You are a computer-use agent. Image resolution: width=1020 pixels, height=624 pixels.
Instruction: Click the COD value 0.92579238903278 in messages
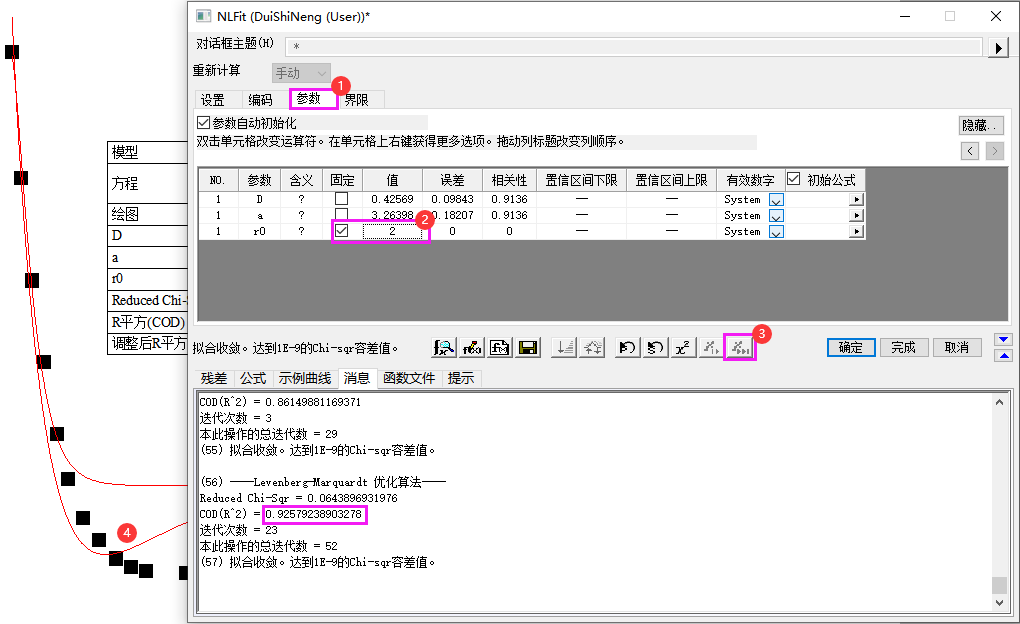pos(314,514)
